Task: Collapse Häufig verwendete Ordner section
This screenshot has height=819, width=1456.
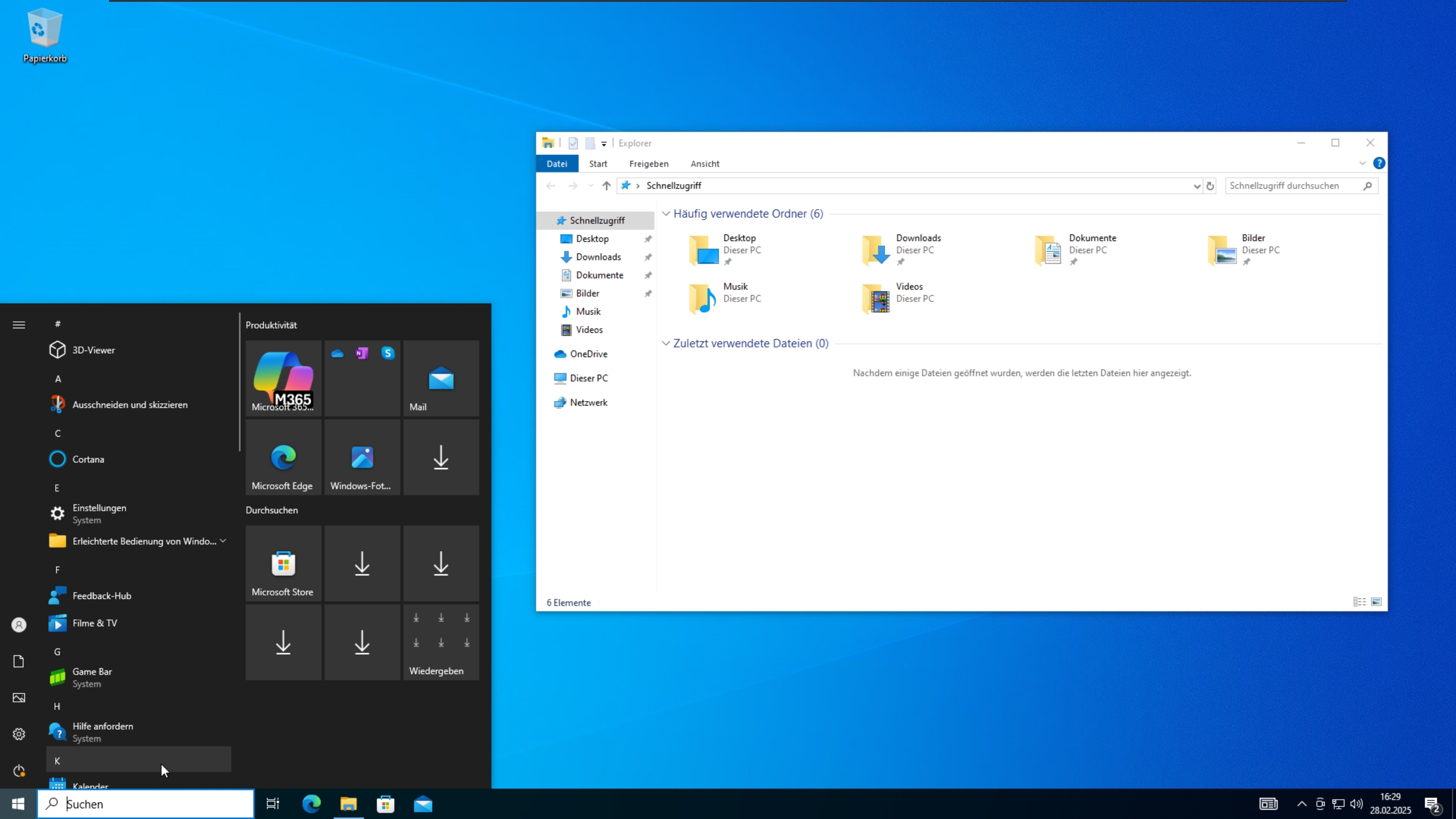Action: tap(666, 214)
